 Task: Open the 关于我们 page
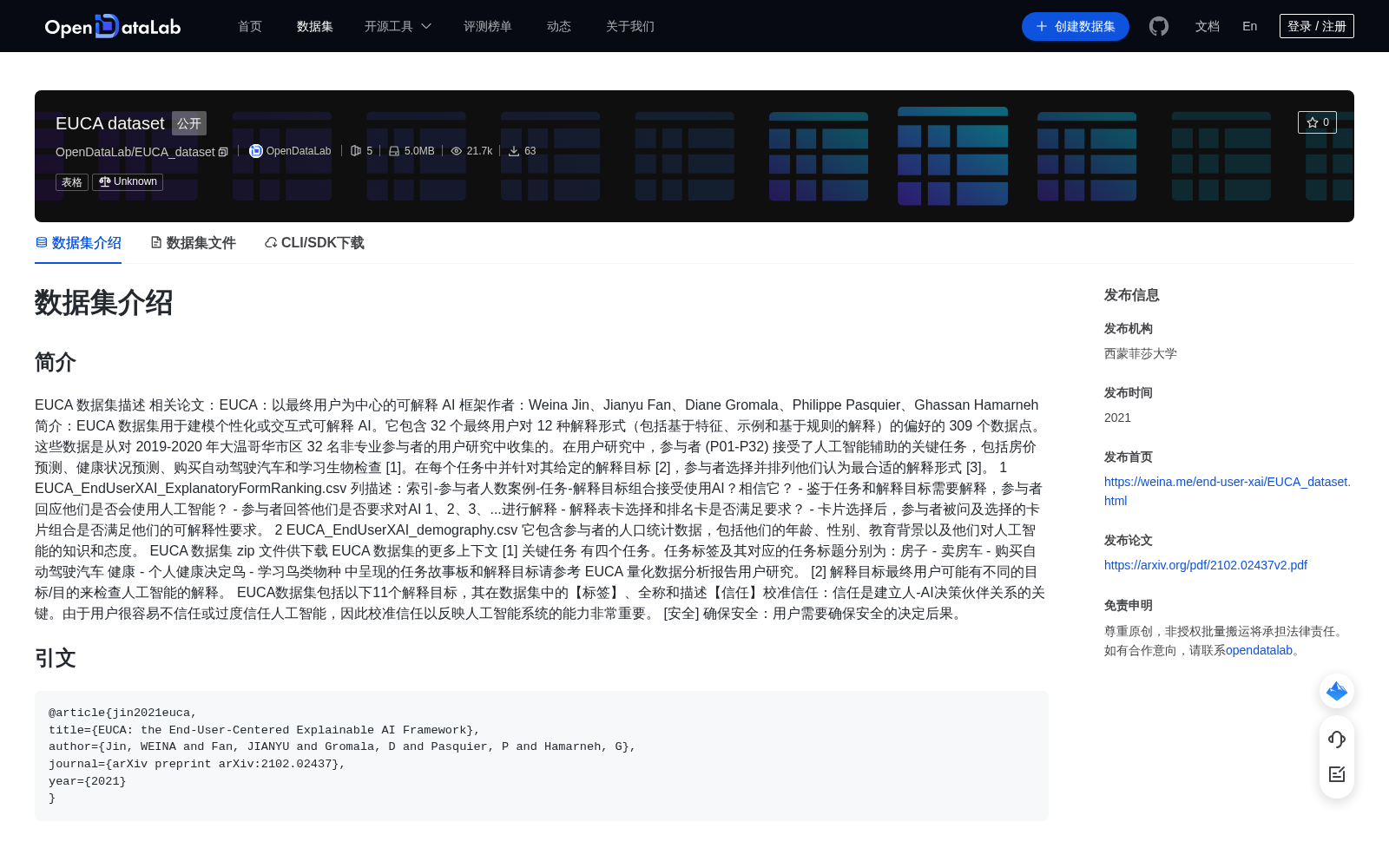point(630,26)
